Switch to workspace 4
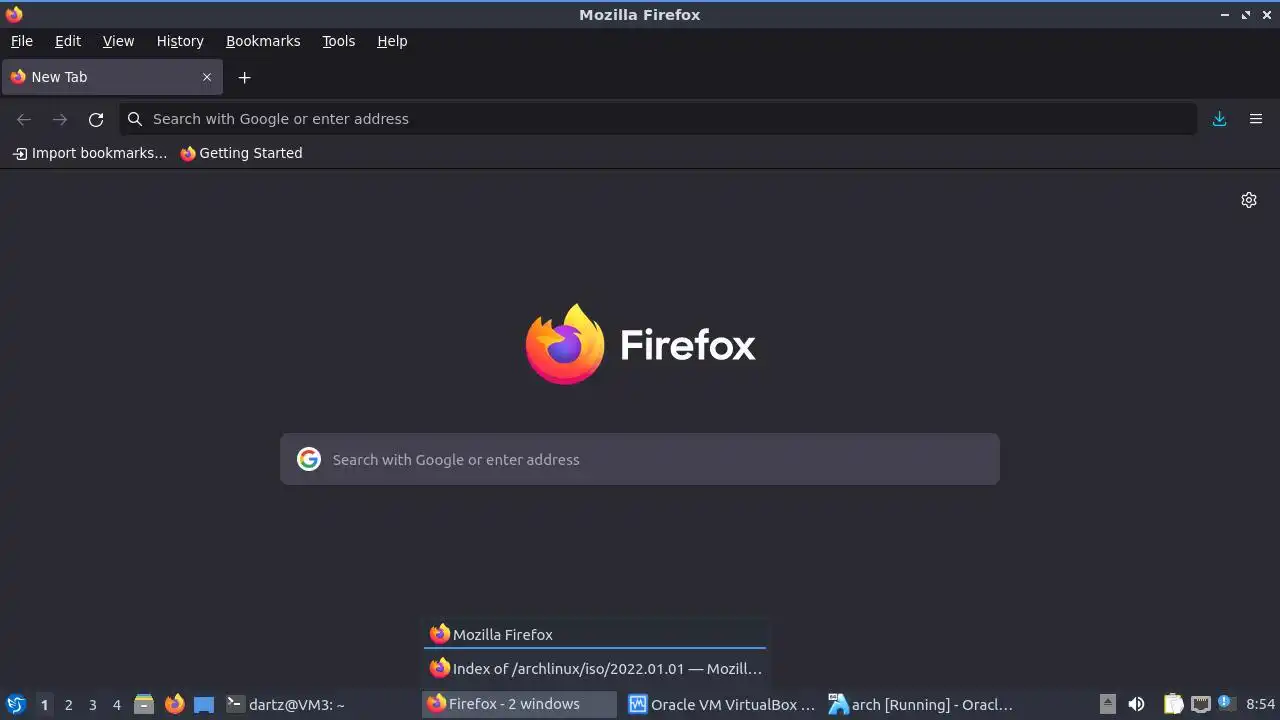This screenshot has width=1280, height=720. click(x=116, y=704)
